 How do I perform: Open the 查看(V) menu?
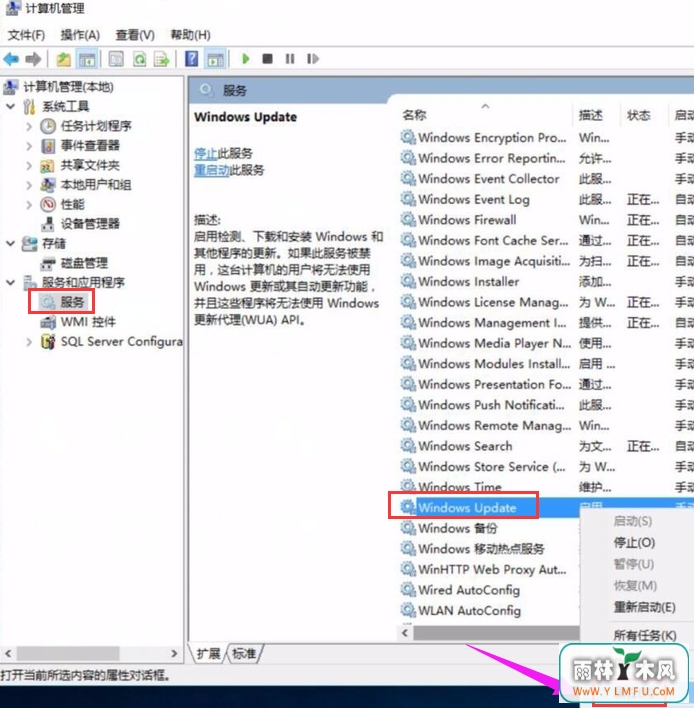point(135,35)
